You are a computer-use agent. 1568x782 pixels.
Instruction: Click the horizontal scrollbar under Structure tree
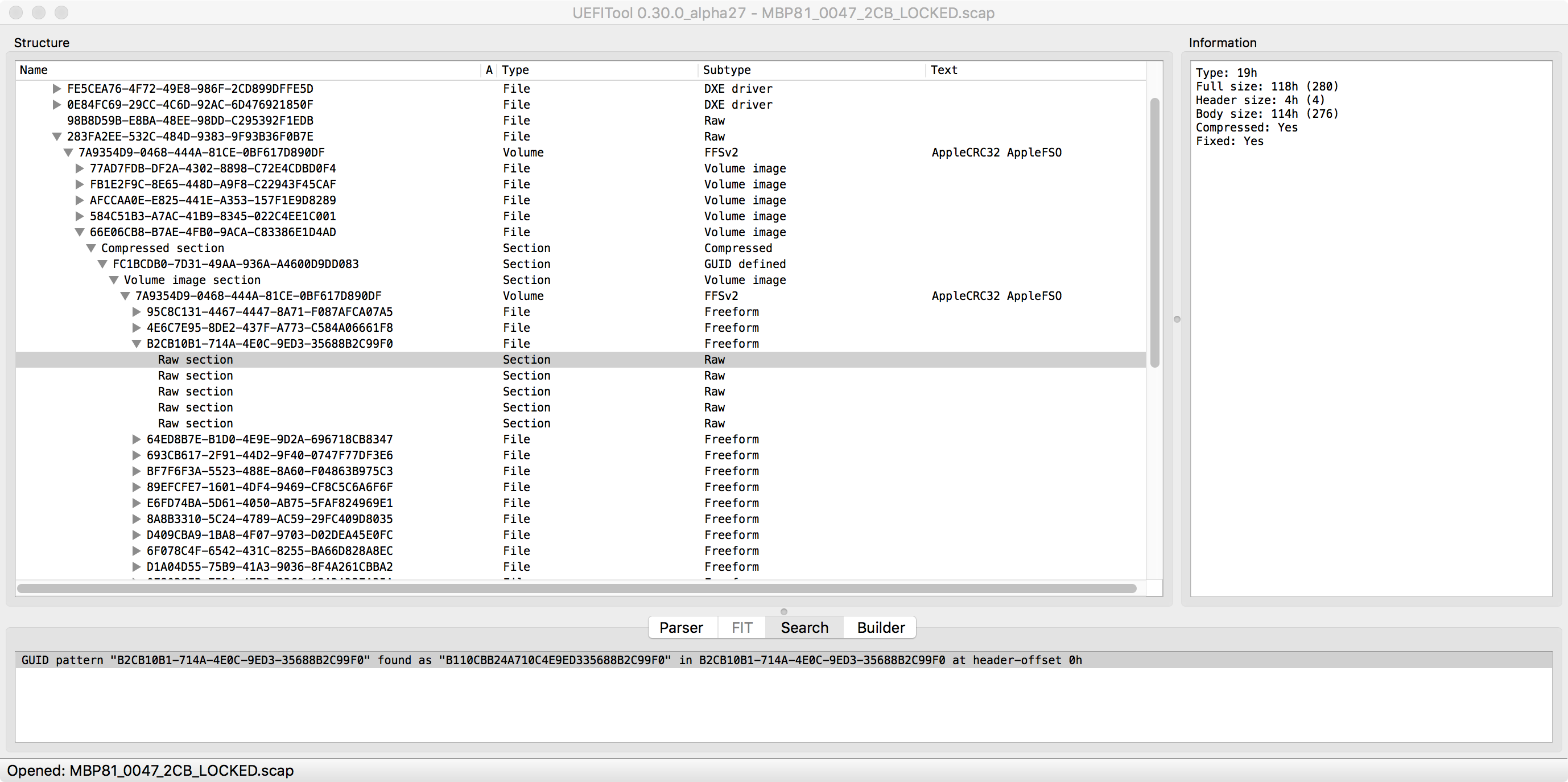(575, 588)
